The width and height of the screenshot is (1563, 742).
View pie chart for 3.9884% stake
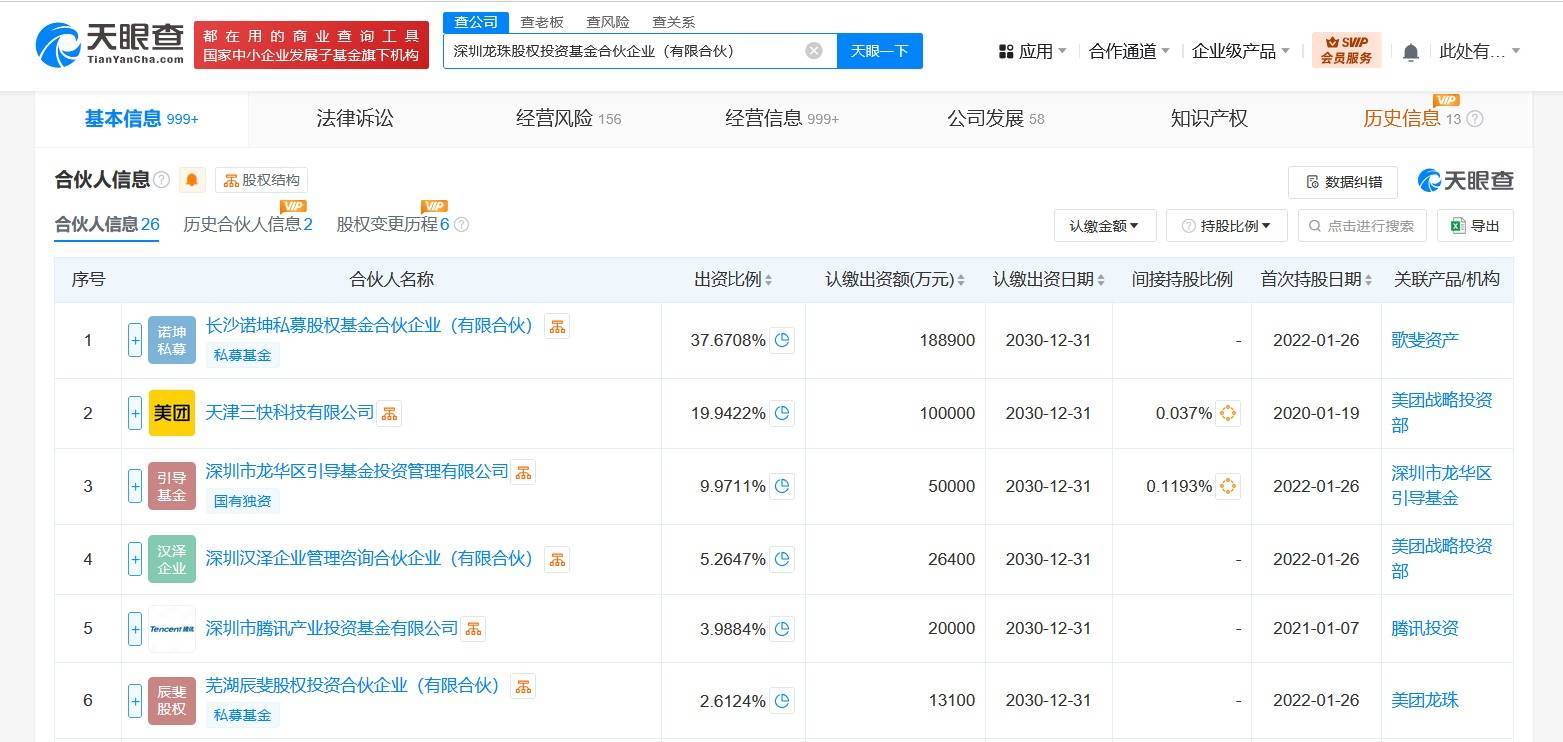pyautogui.click(x=783, y=629)
